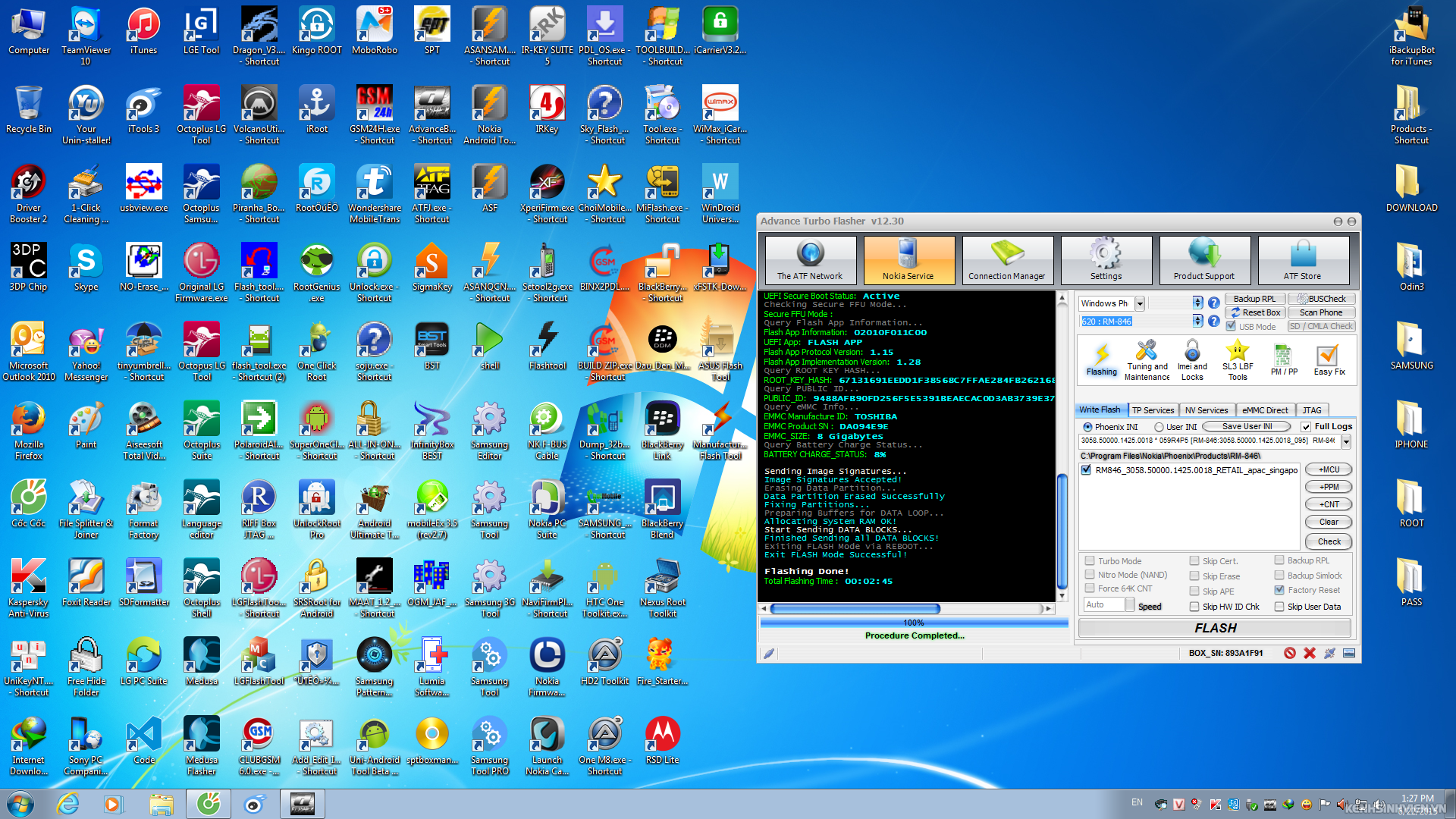Toggle the Turbo Mode checkbox
Viewport: 1456px width, 819px height.
[x=1090, y=561]
